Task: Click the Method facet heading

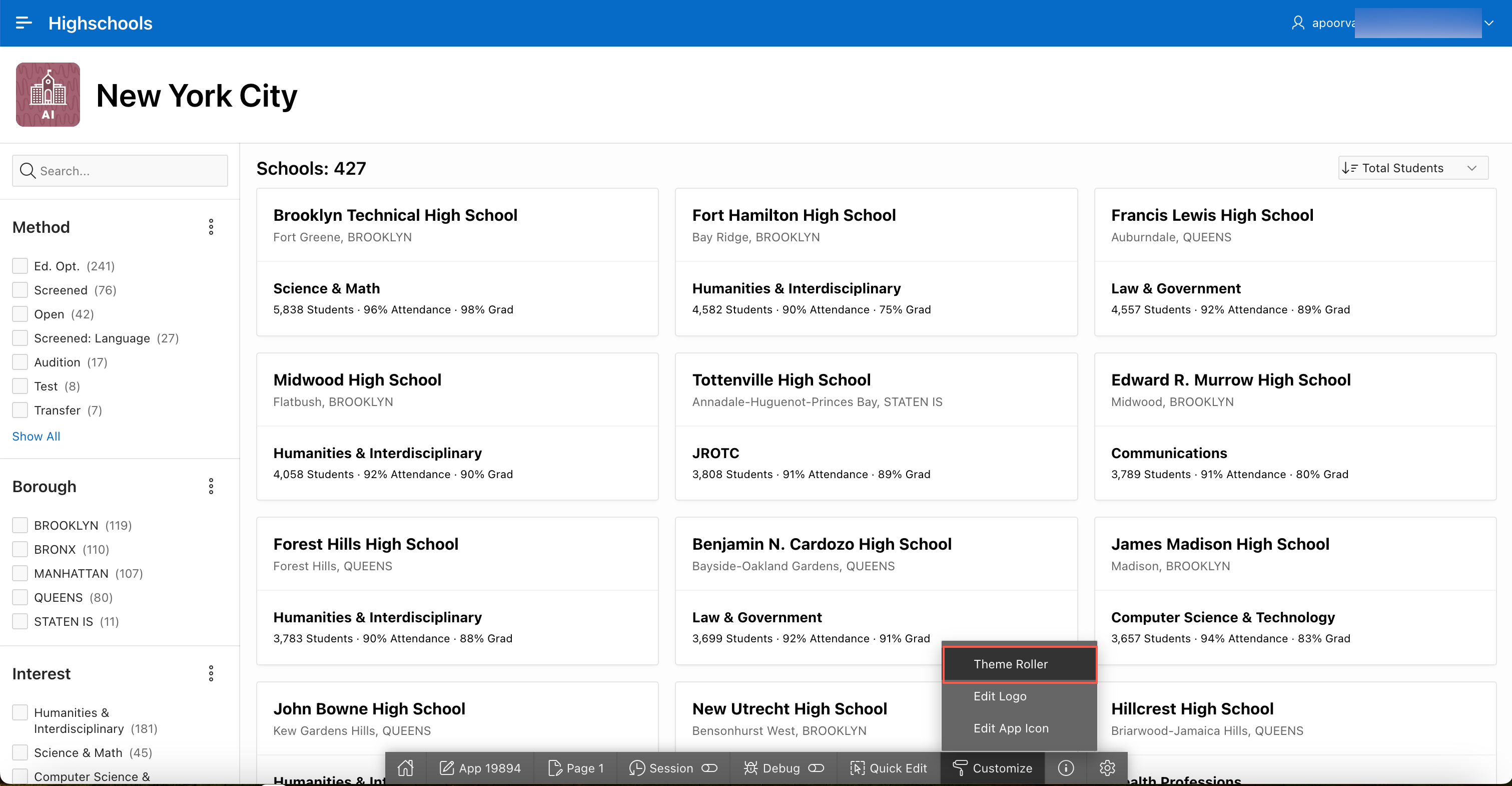Action: (x=41, y=227)
